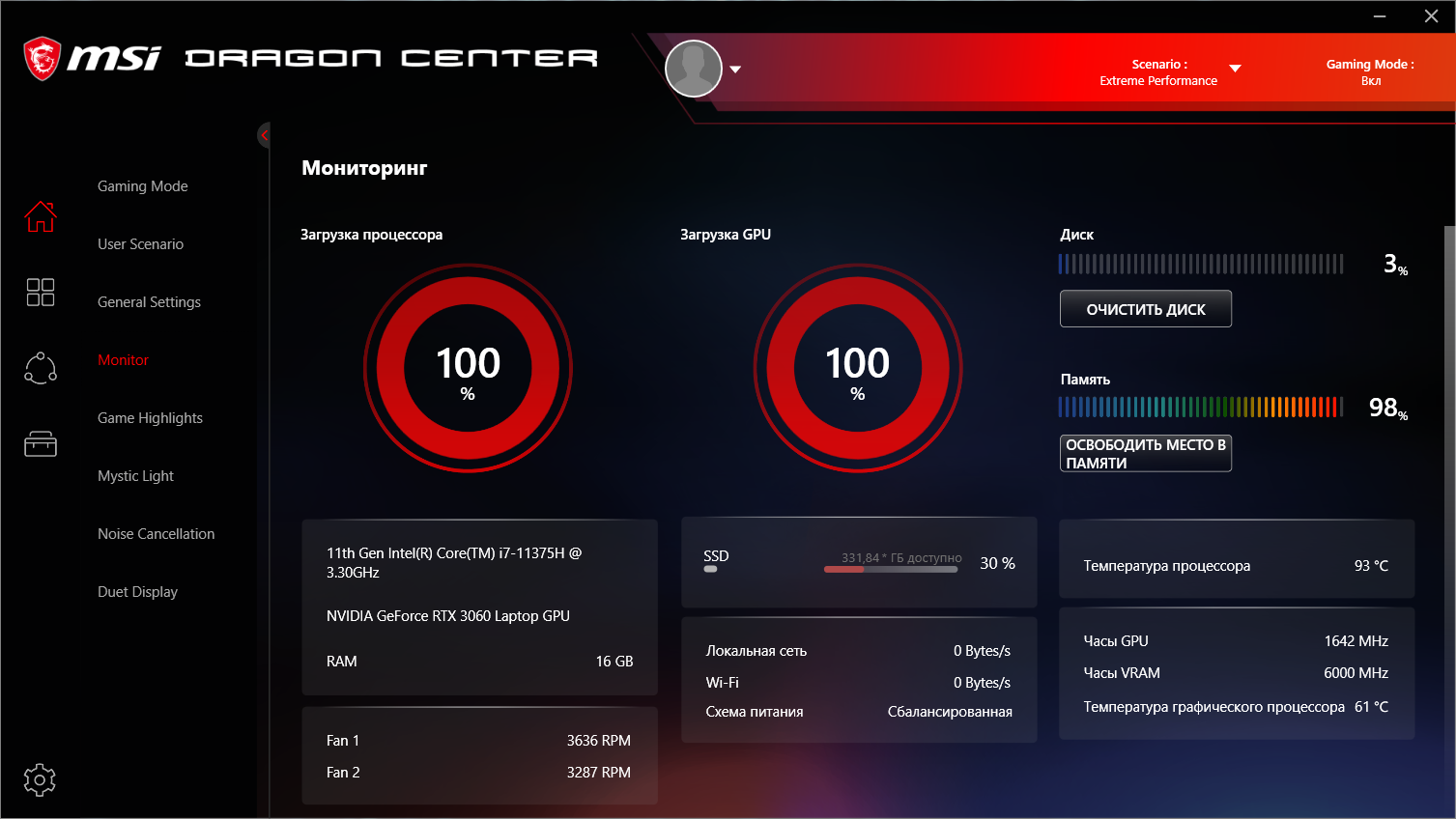Open the Home section icon

click(41, 216)
